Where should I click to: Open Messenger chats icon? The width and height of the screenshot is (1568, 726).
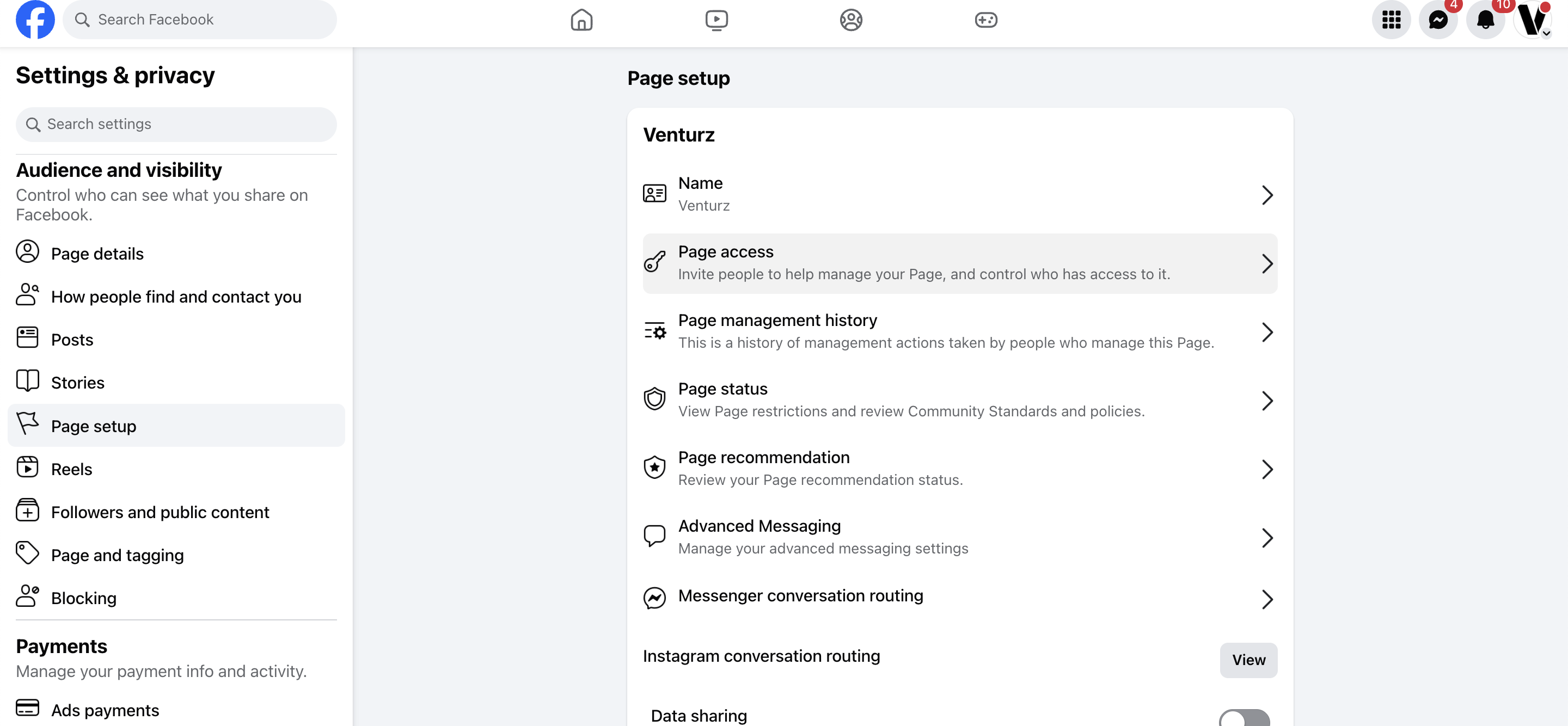coord(1438,20)
